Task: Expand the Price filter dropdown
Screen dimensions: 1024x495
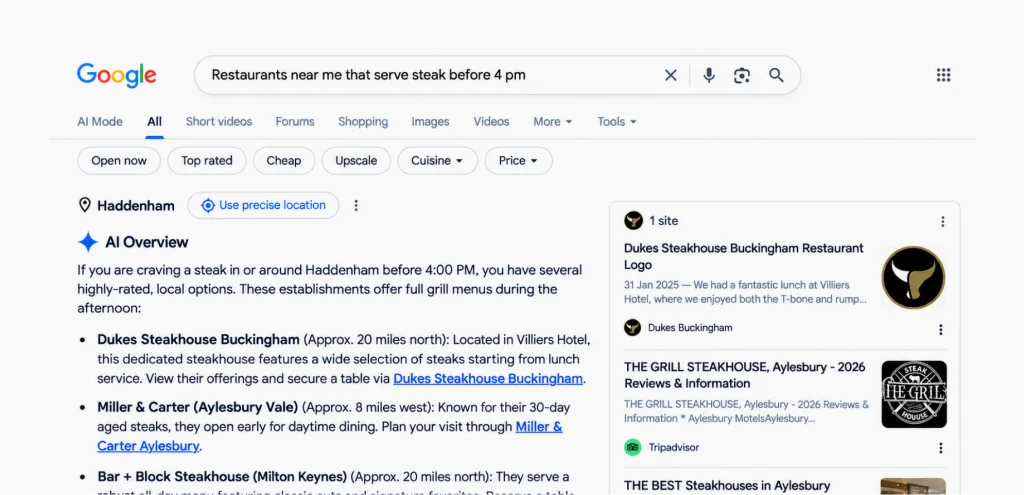Action: point(519,161)
